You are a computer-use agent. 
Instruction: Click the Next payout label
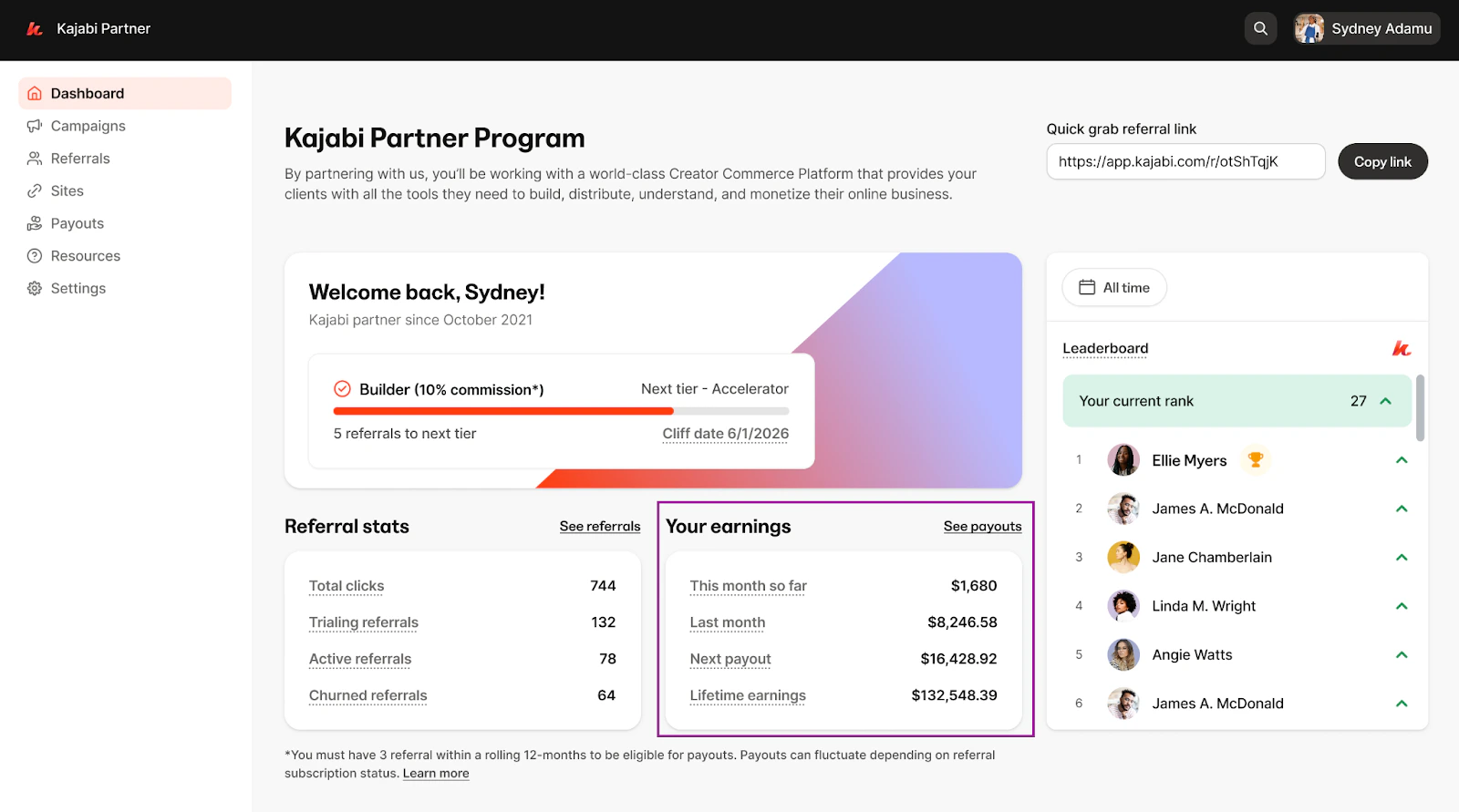tap(730, 659)
